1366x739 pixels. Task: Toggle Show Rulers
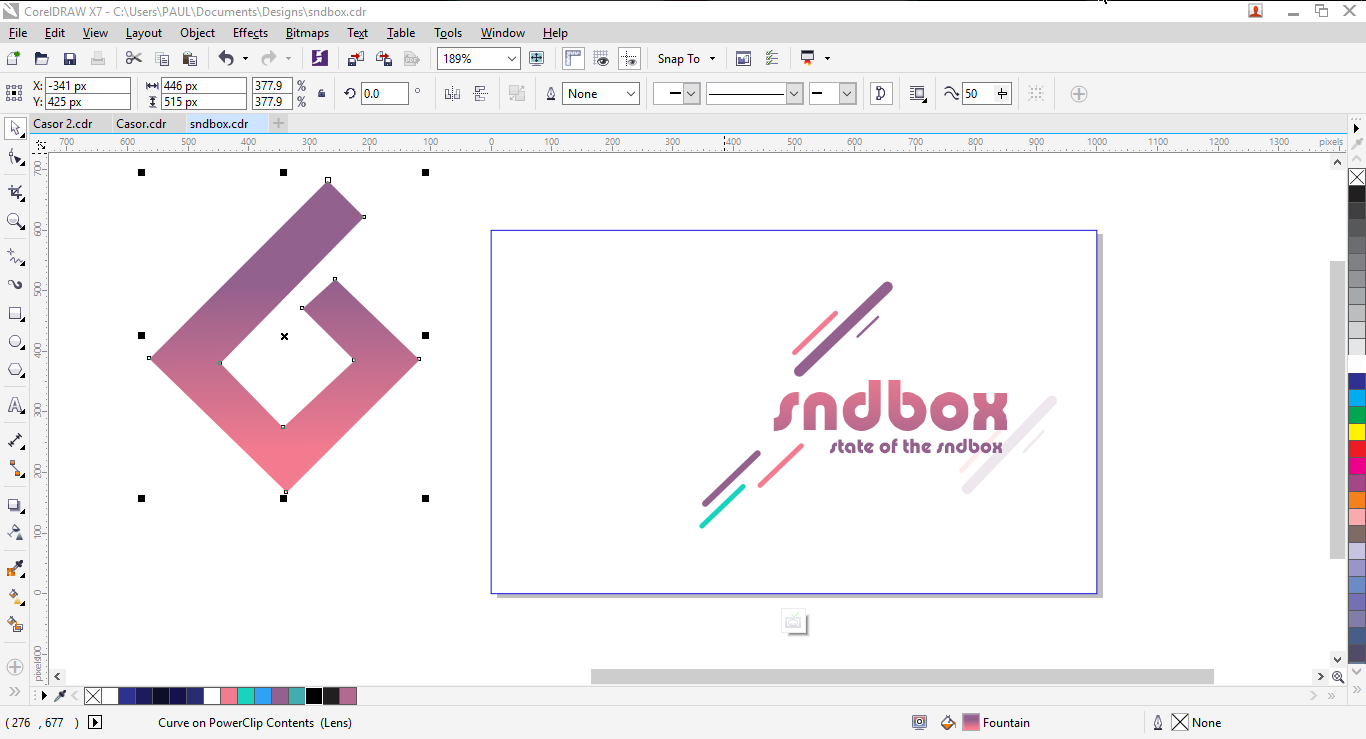coord(573,59)
